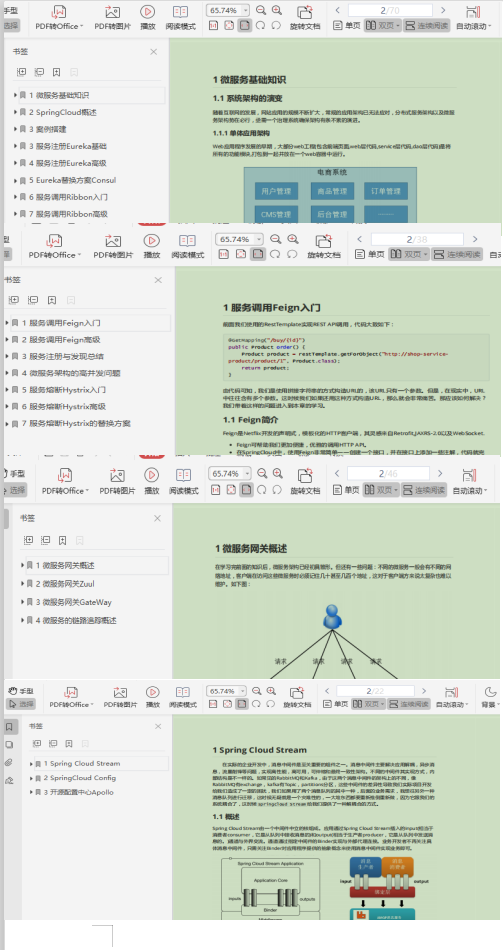The height and width of the screenshot is (950, 503).
Task: Toggle 连续阅读 in the 2/46 window
Action: pos(425,490)
